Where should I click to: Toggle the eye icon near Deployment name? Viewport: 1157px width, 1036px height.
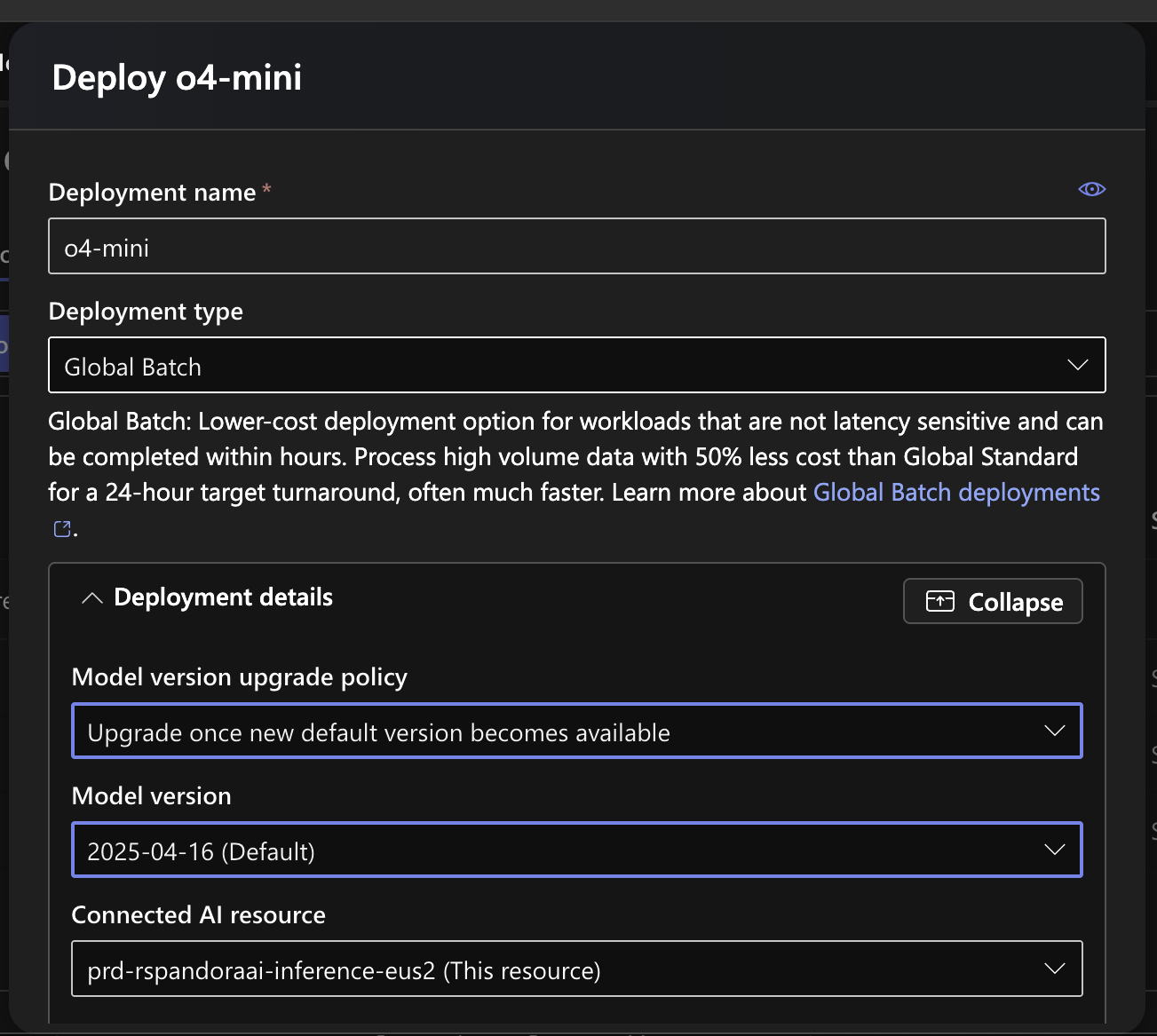coord(1091,189)
